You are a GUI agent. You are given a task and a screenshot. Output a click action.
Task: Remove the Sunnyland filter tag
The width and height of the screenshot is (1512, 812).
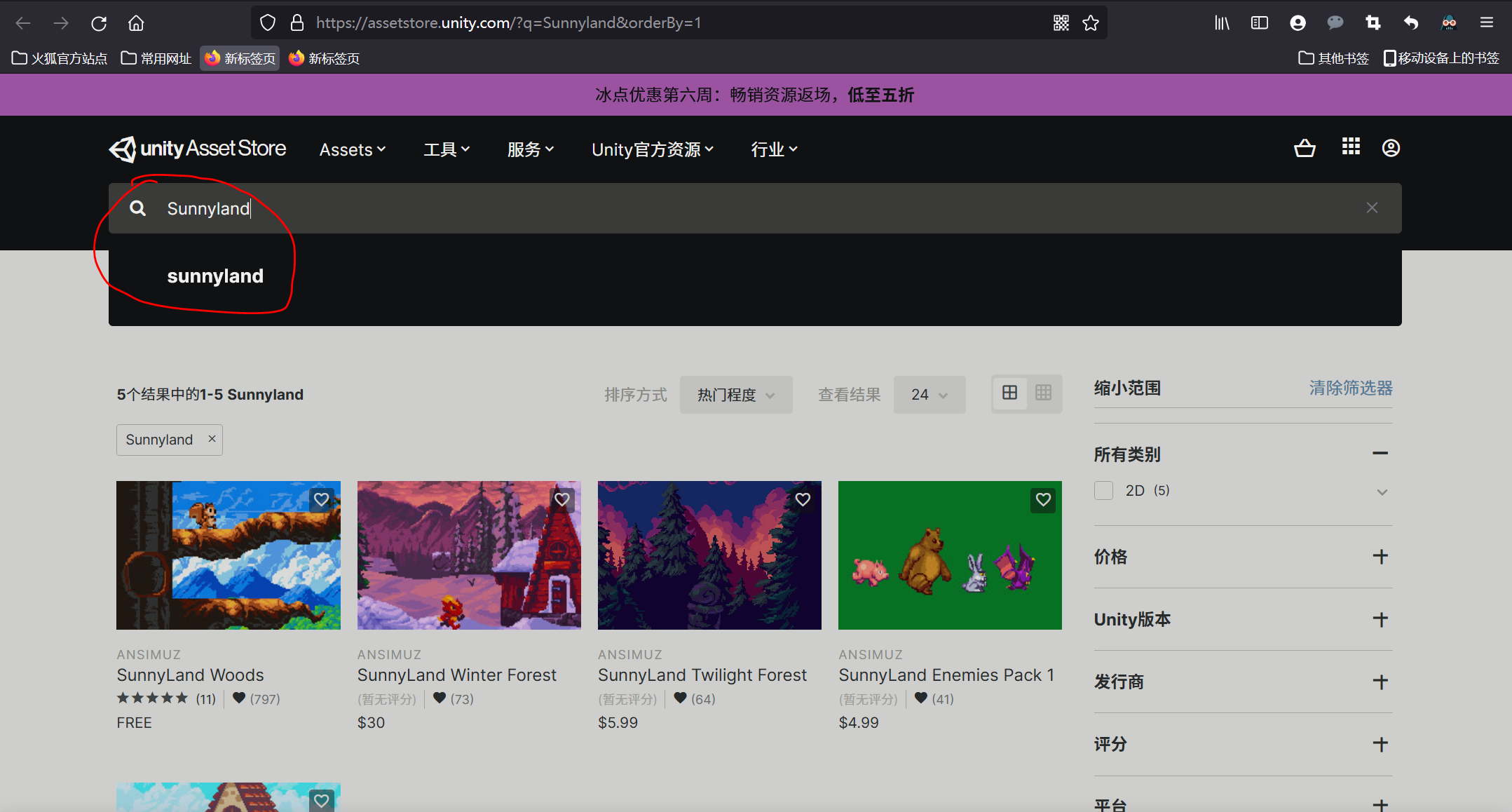point(212,439)
